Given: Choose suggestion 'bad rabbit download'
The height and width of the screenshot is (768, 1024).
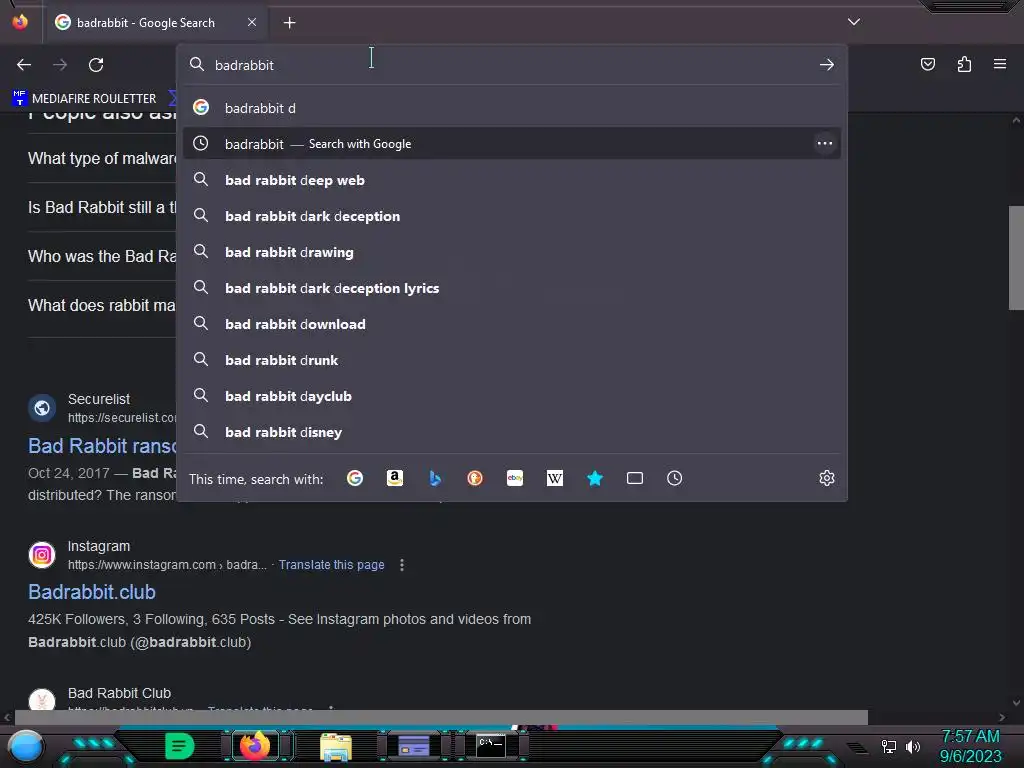Looking at the screenshot, I should tap(512, 324).
